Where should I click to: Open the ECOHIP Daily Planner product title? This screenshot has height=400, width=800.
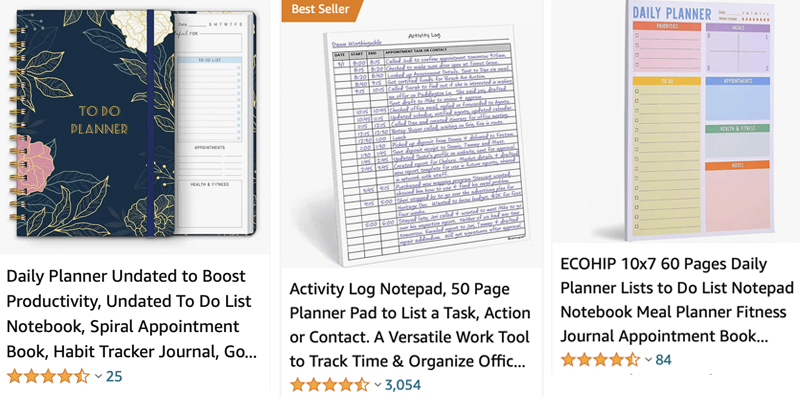point(672,299)
